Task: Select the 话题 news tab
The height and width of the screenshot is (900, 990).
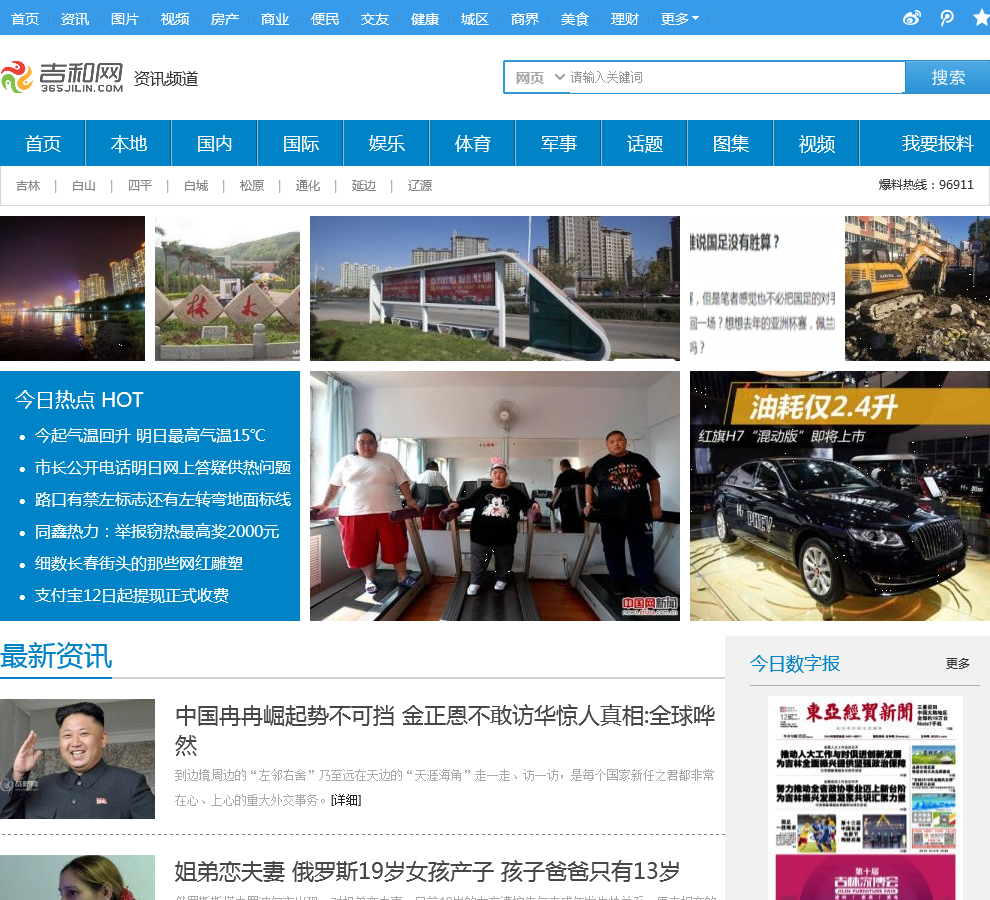Action: [645, 143]
